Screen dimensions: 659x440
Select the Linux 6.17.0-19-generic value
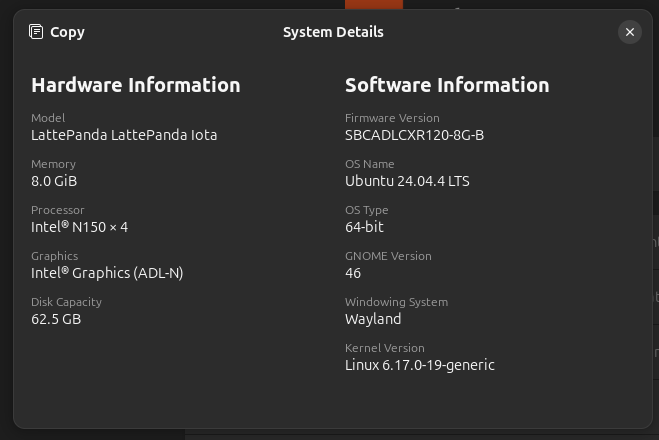[x=420, y=365]
